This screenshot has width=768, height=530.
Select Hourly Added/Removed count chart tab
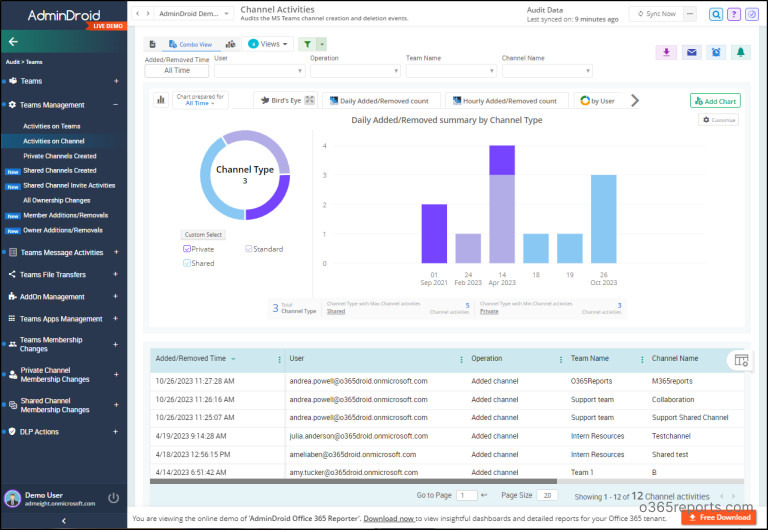point(507,100)
